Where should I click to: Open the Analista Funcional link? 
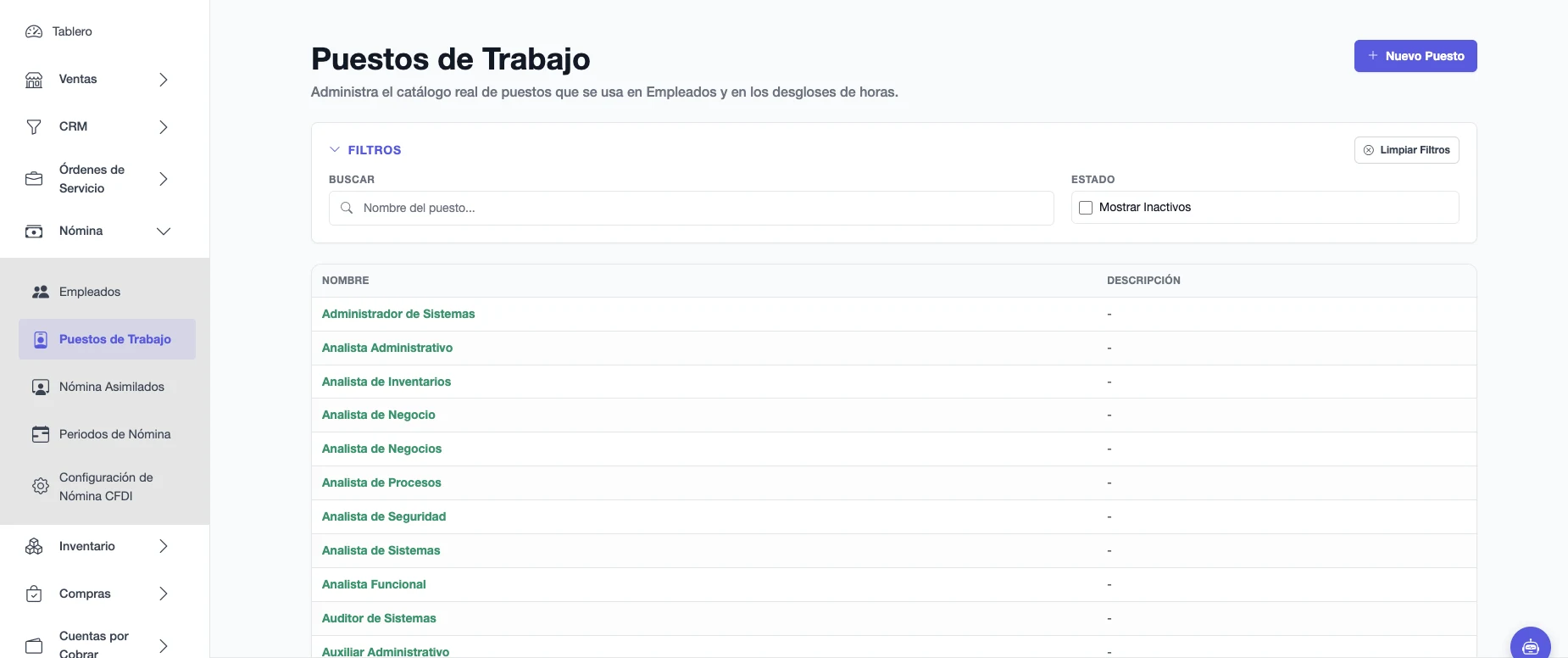tap(374, 584)
